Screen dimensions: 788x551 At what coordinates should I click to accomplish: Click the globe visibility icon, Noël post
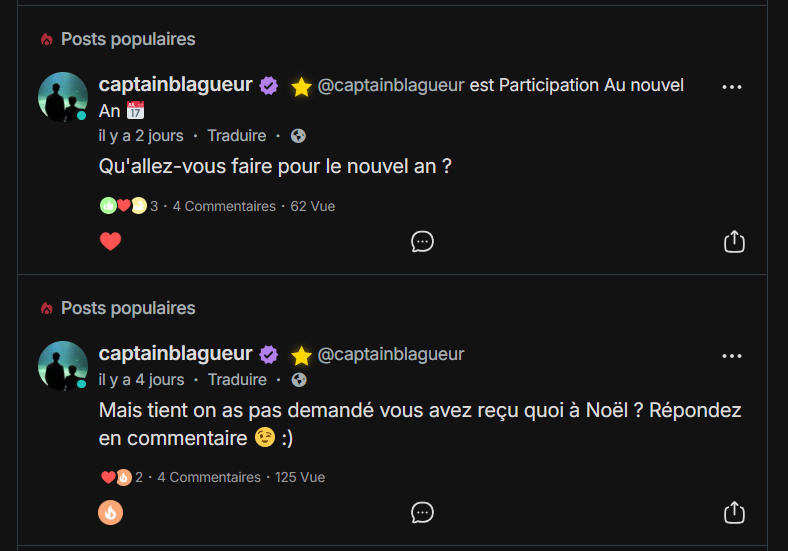point(298,380)
